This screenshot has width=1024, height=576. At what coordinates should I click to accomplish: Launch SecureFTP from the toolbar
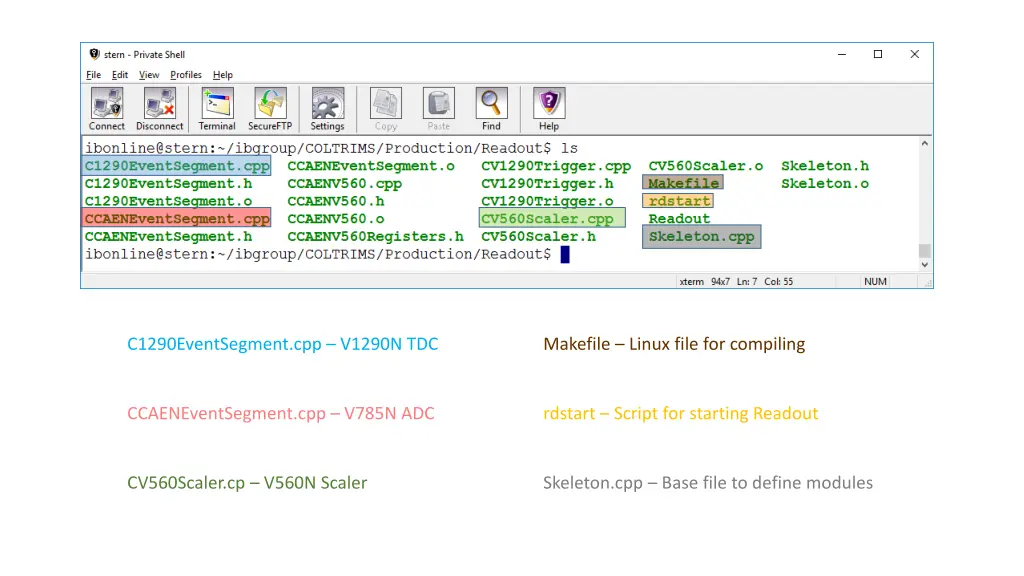point(270,104)
